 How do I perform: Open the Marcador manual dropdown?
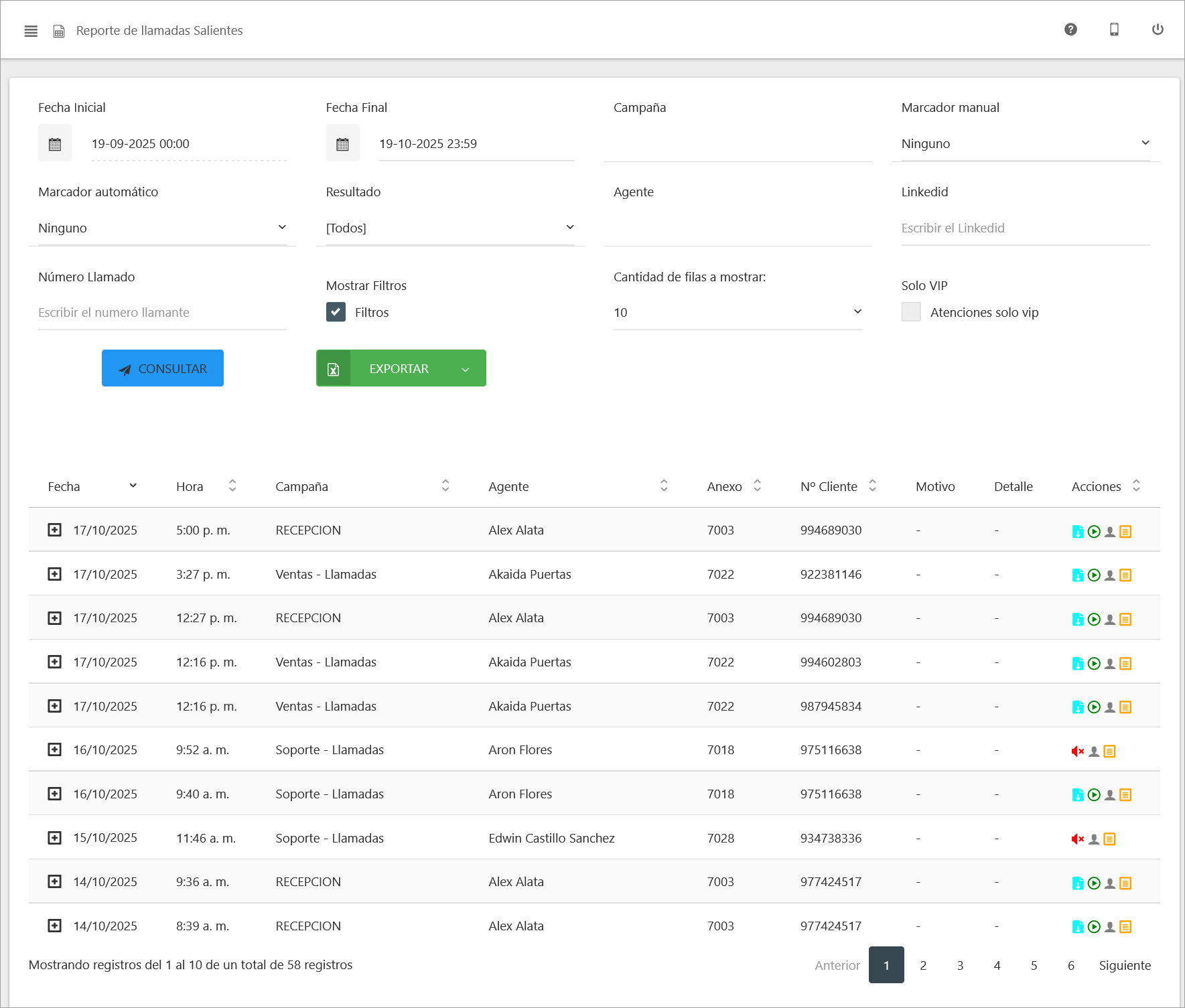[x=1025, y=144]
